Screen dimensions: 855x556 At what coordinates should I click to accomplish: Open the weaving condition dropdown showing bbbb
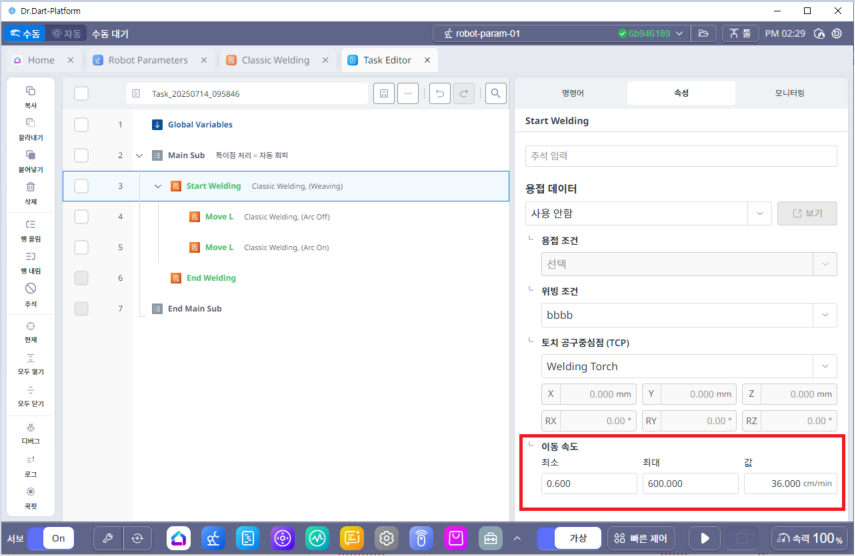pyautogui.click(x=683, y=315)
